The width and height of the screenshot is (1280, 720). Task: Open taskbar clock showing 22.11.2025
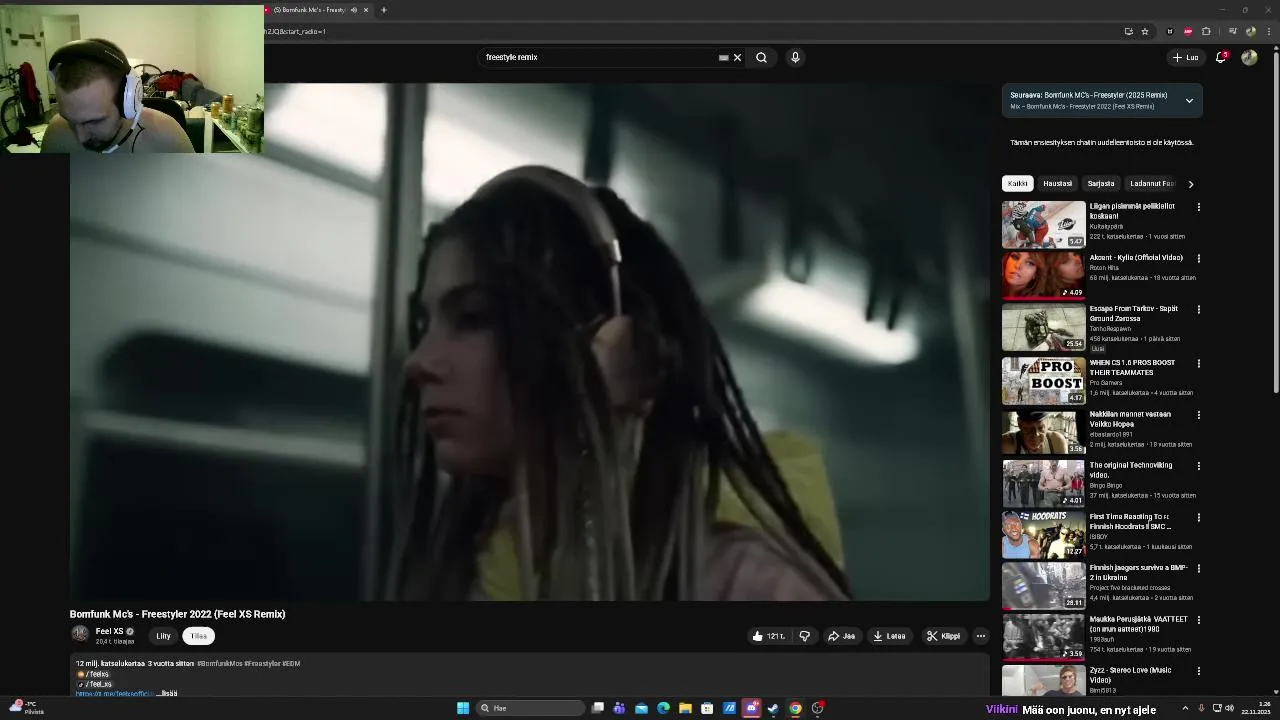coord(1255,708)
